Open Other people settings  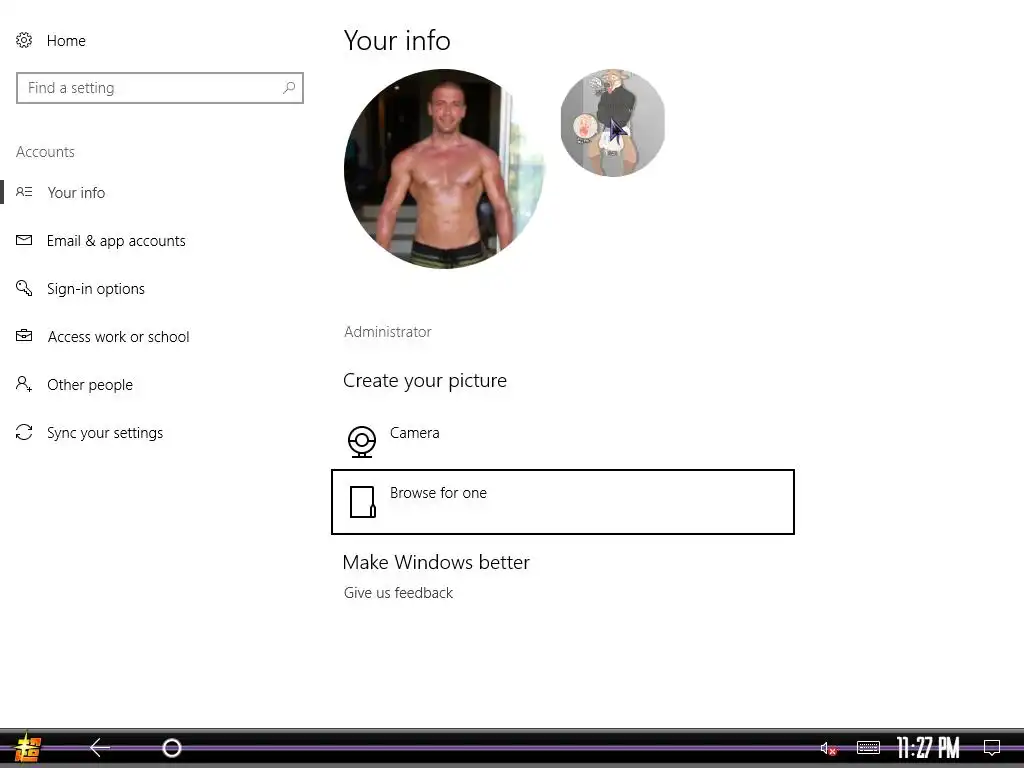tap(90, 385)
